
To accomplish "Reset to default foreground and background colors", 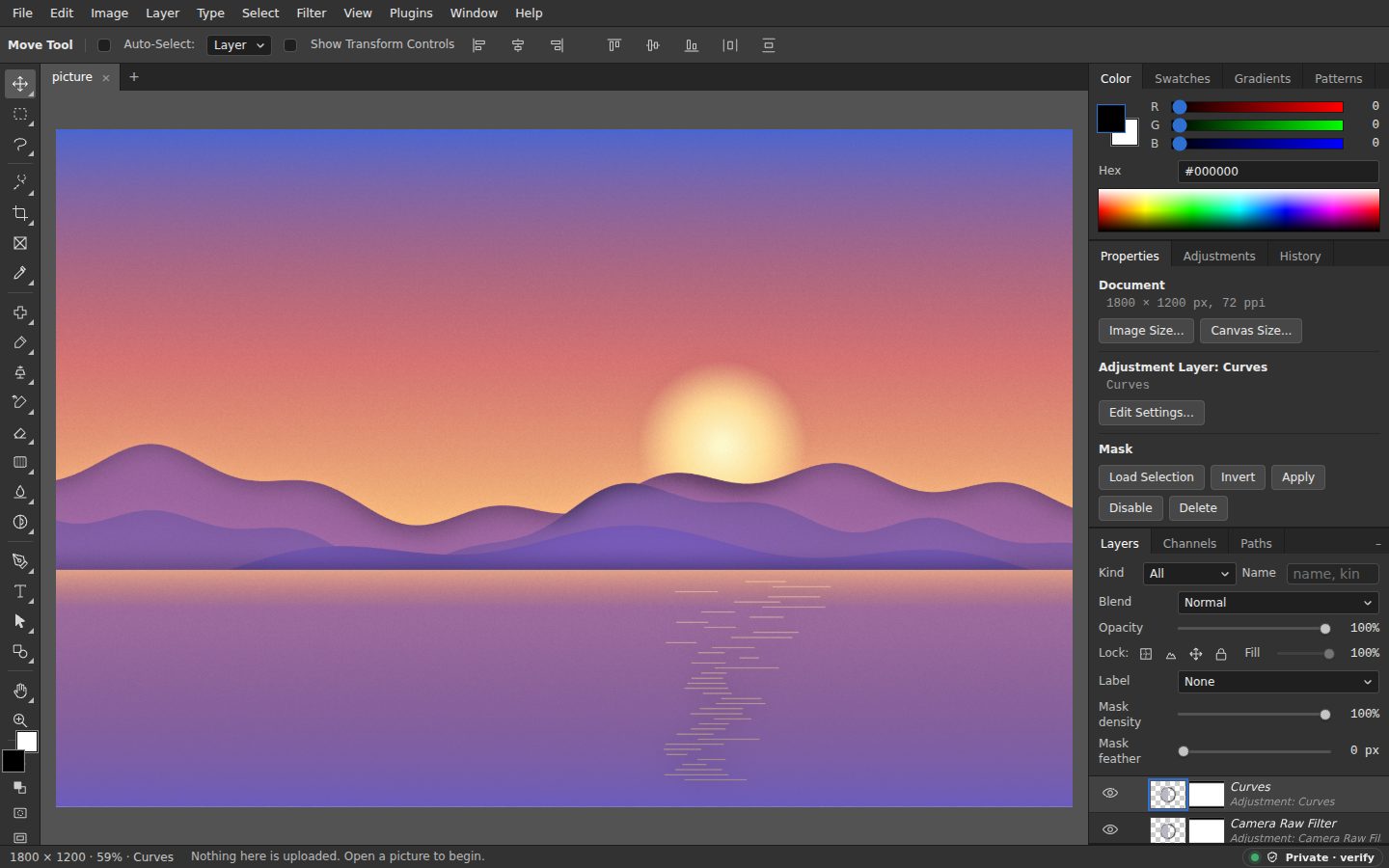I will (19, 788).
